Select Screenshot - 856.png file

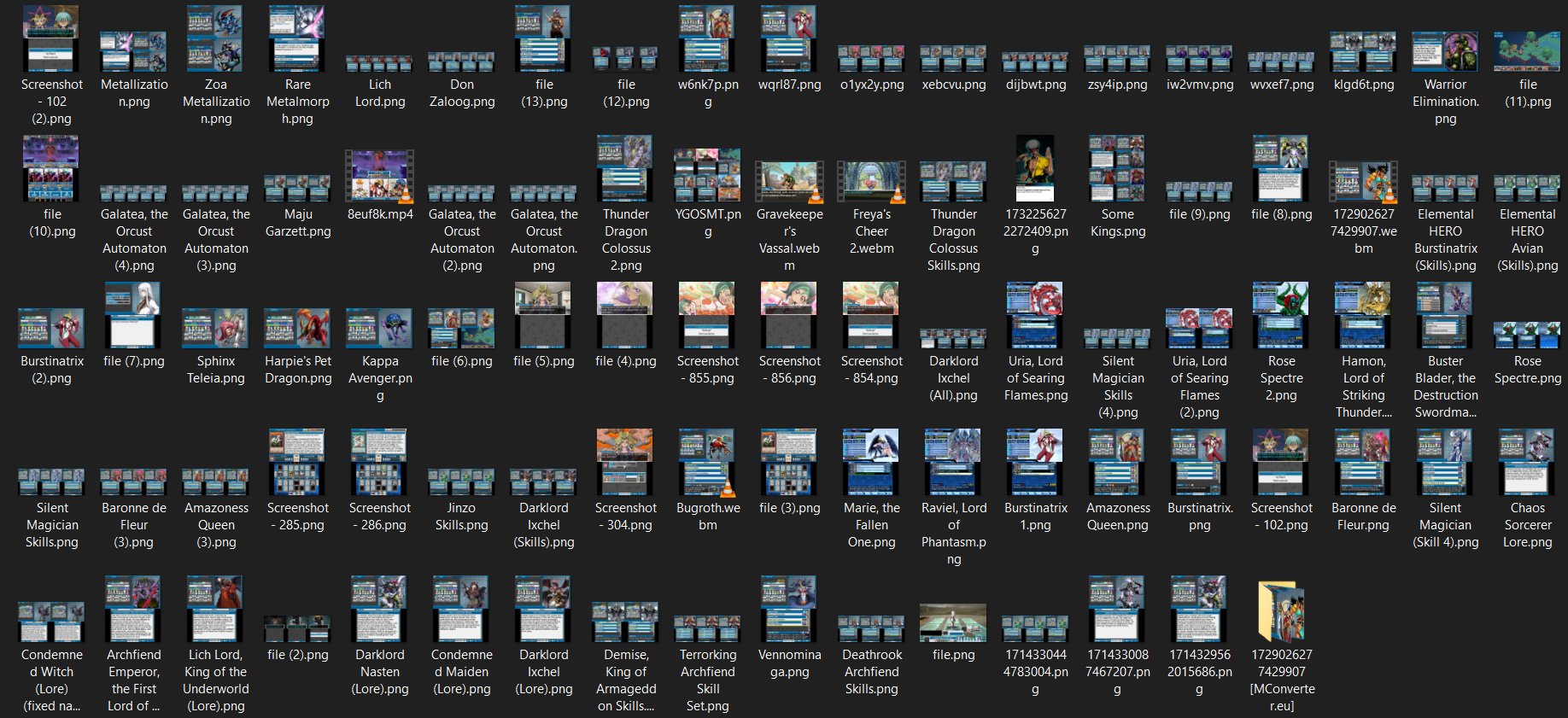pos(789,315)
